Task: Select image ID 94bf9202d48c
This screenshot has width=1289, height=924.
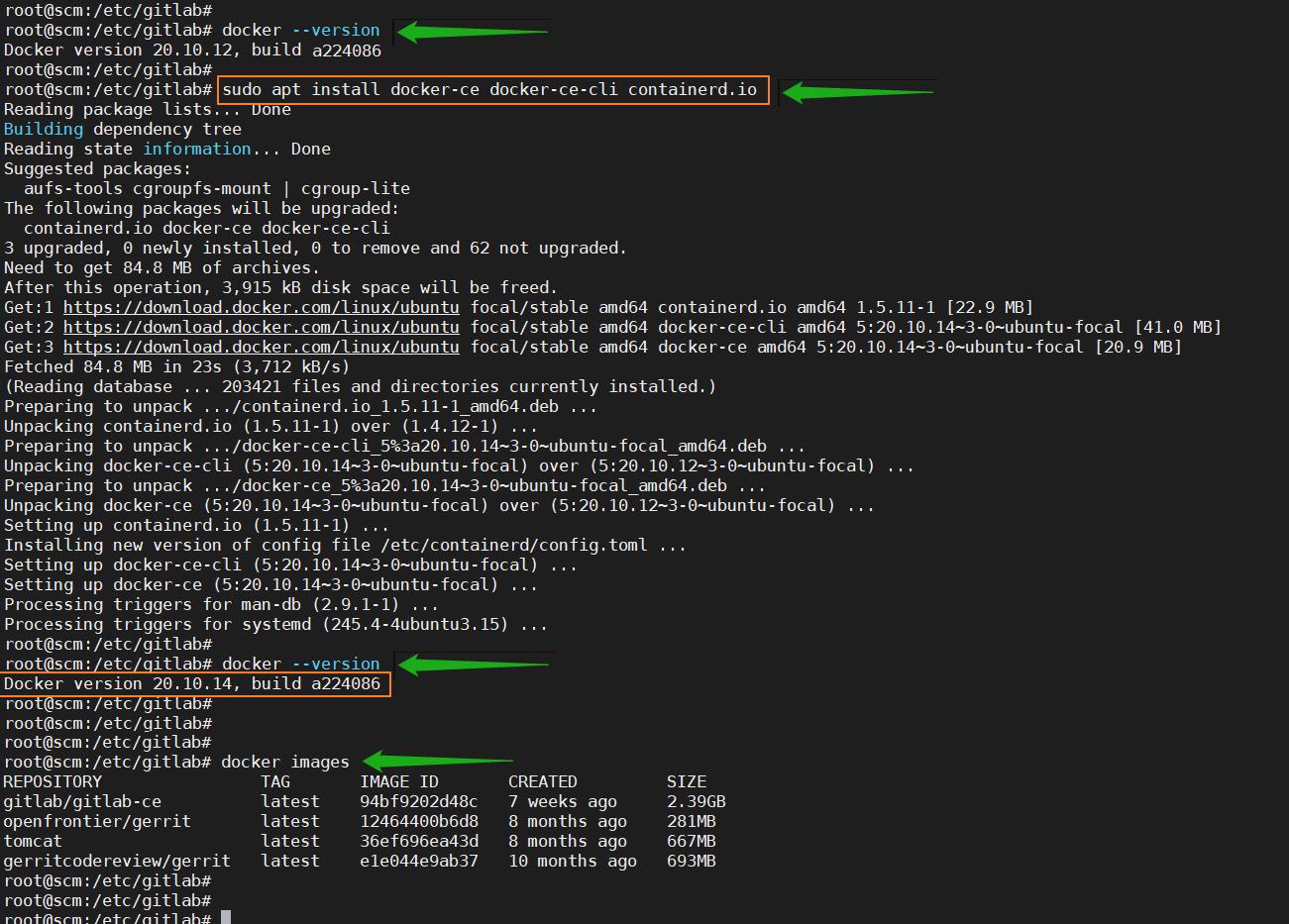Action: pyautogui.click(x=419, y=801)
